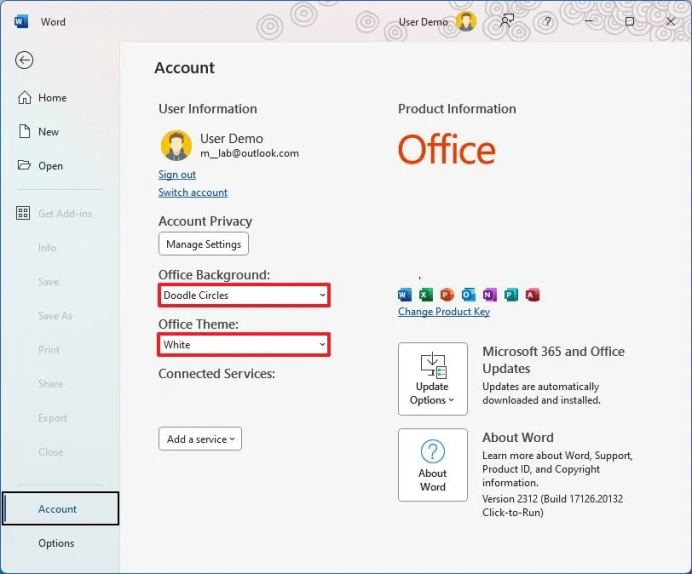The image size is (692, 574).
Task: Open the feedback person icon
Action: click(507, 21)
